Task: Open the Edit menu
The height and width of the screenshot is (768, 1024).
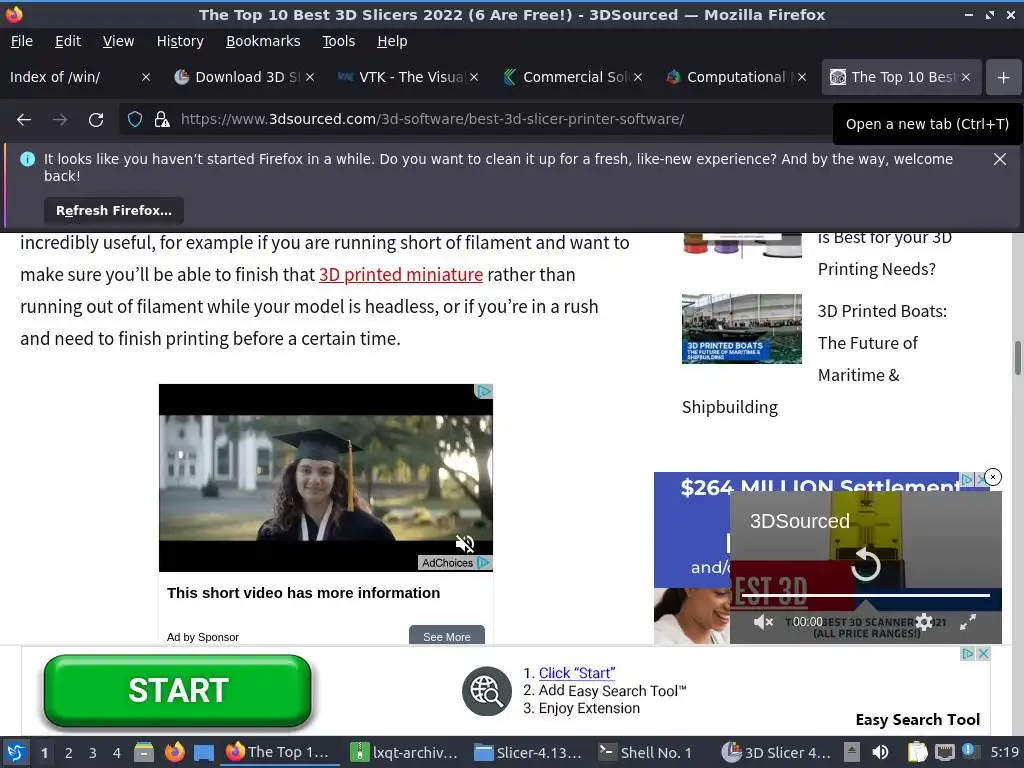Action: point(68,41)
